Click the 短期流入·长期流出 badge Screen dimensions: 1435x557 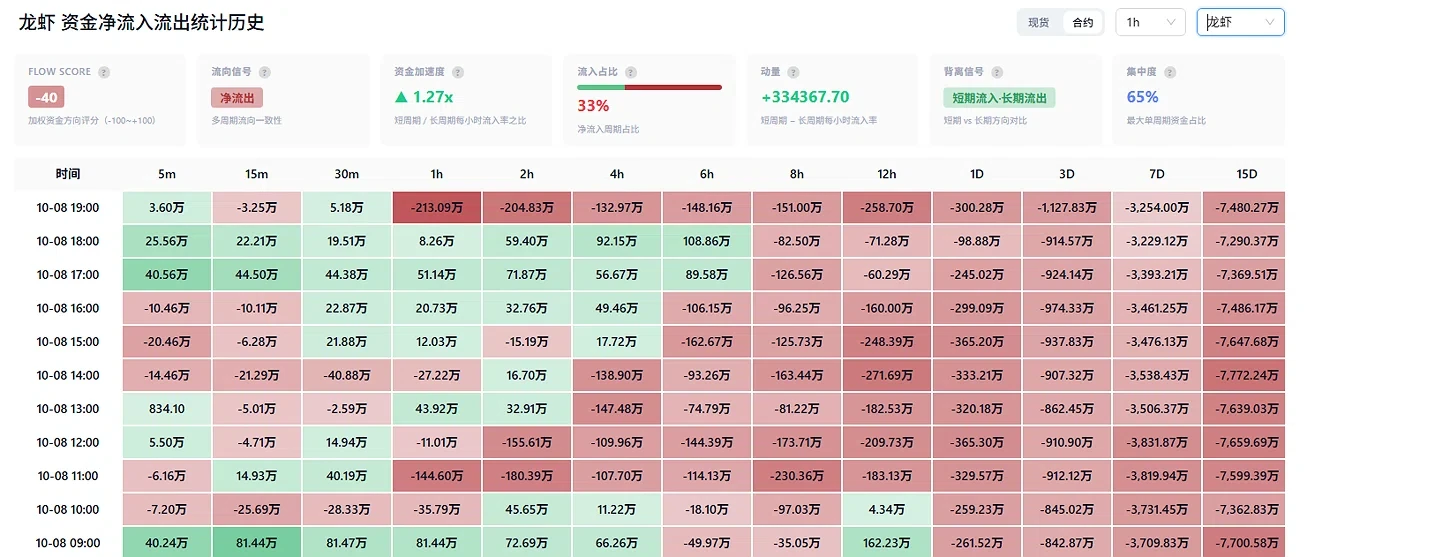point(999,97)
